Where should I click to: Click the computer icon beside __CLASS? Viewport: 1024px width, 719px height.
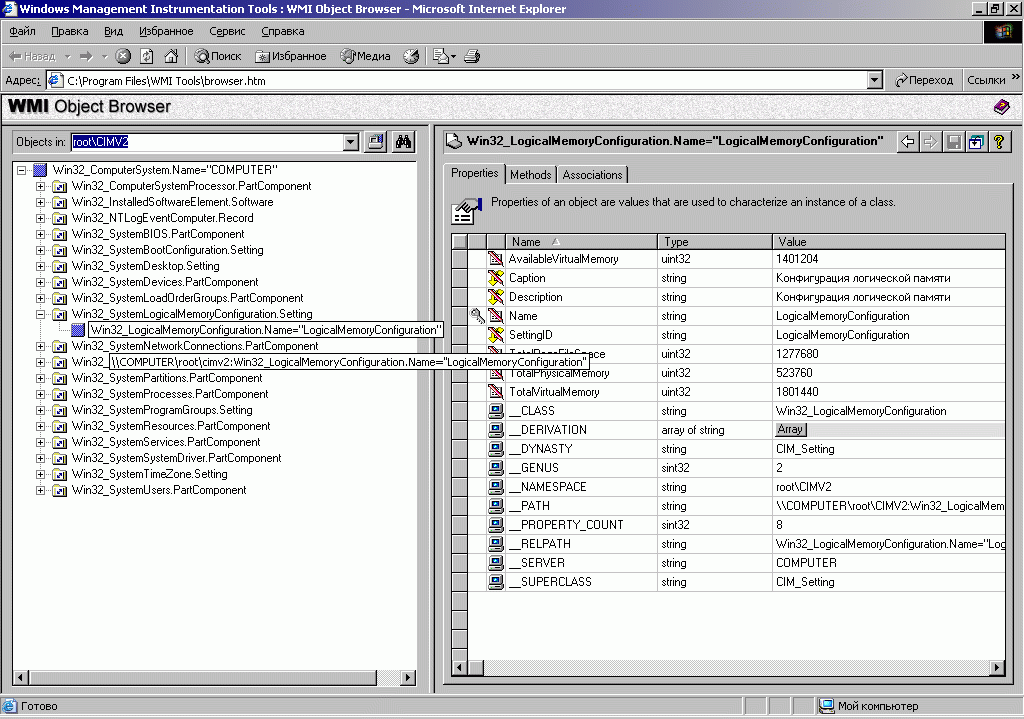click(496, 411)
